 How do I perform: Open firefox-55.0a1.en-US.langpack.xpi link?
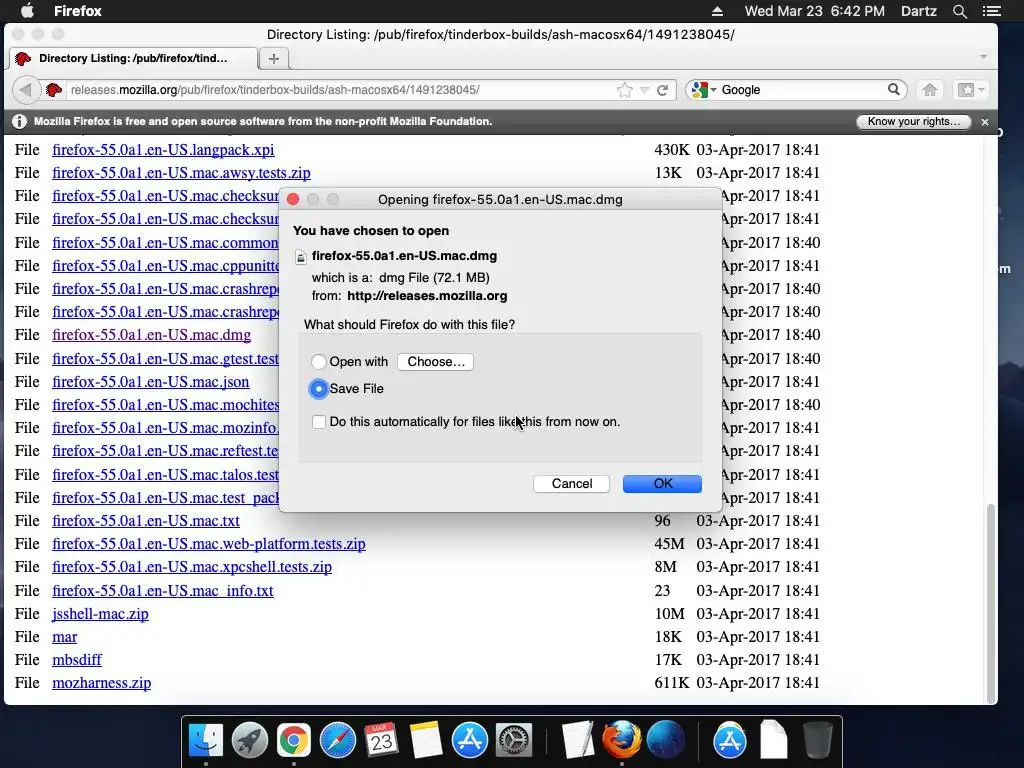[163, 150]
